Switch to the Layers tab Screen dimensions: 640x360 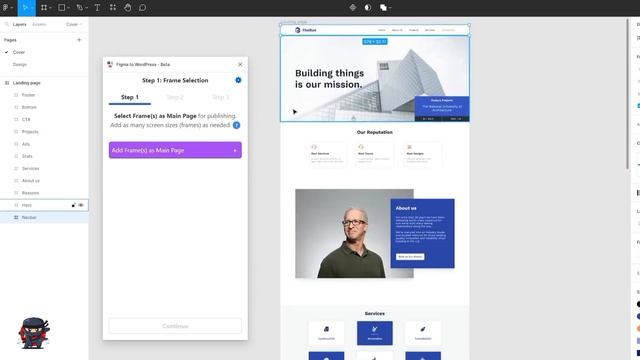pyautogui.click(x=20, y=24)
